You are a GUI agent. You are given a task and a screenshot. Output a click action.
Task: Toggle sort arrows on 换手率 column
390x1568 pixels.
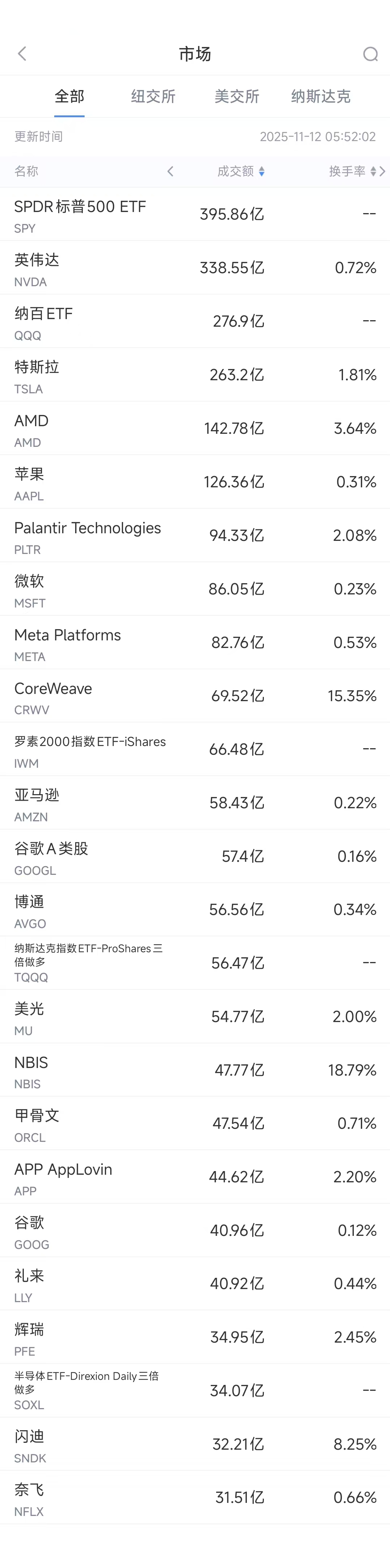pos(373,171)
